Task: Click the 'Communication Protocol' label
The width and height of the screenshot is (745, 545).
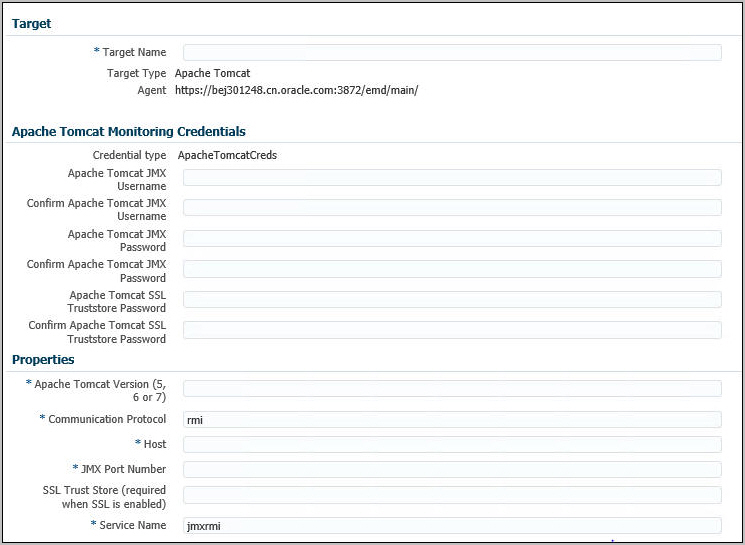Action: [x=107, y=419]
